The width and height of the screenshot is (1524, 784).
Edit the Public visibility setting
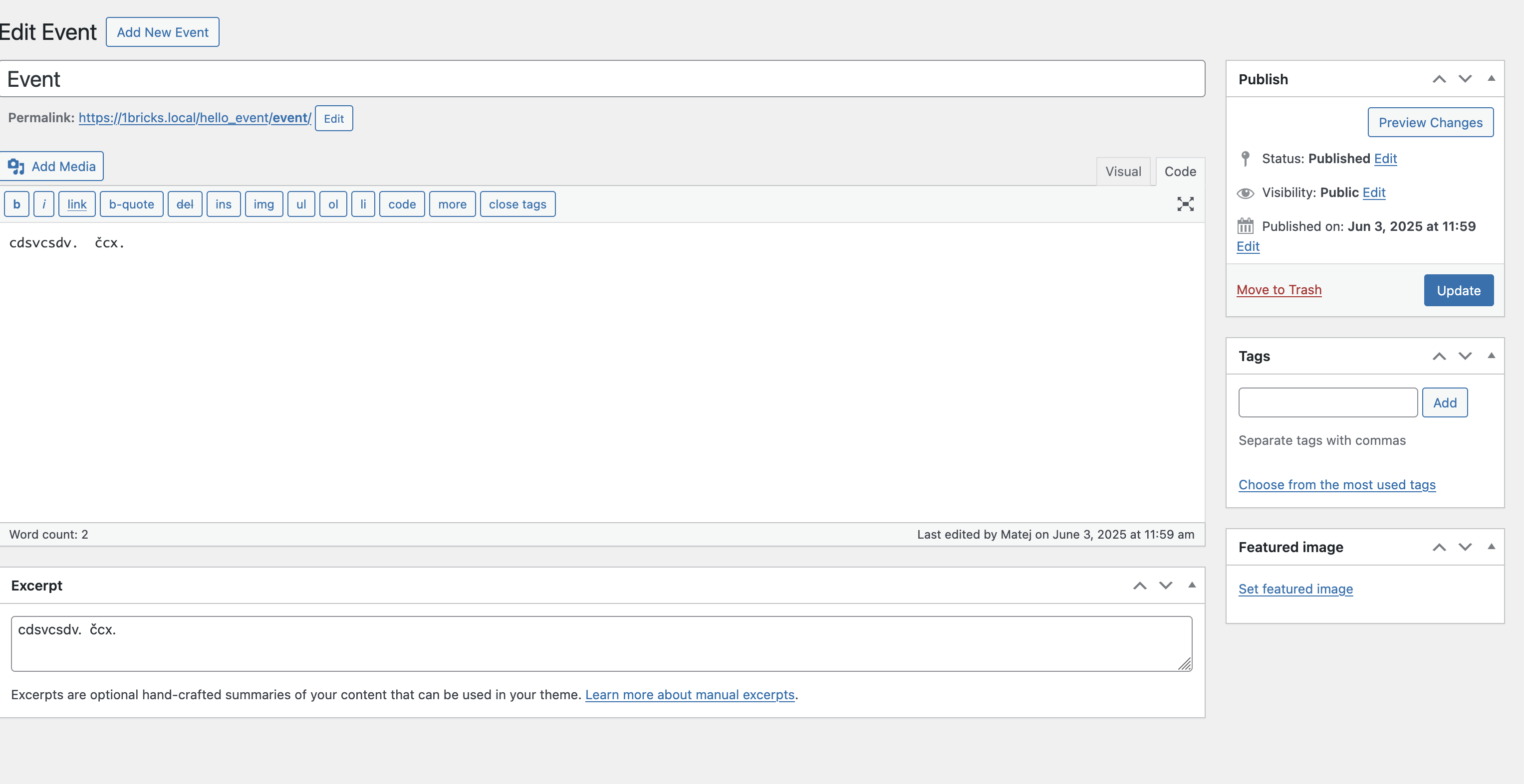click(x=1374, y=192)
